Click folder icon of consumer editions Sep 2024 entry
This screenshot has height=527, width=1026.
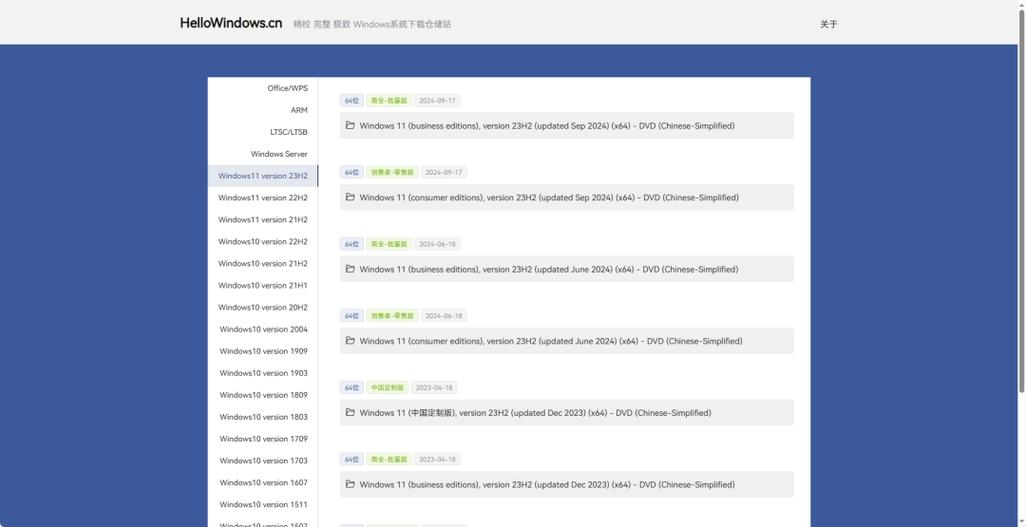pyautogui.click(x=350, y=197)
